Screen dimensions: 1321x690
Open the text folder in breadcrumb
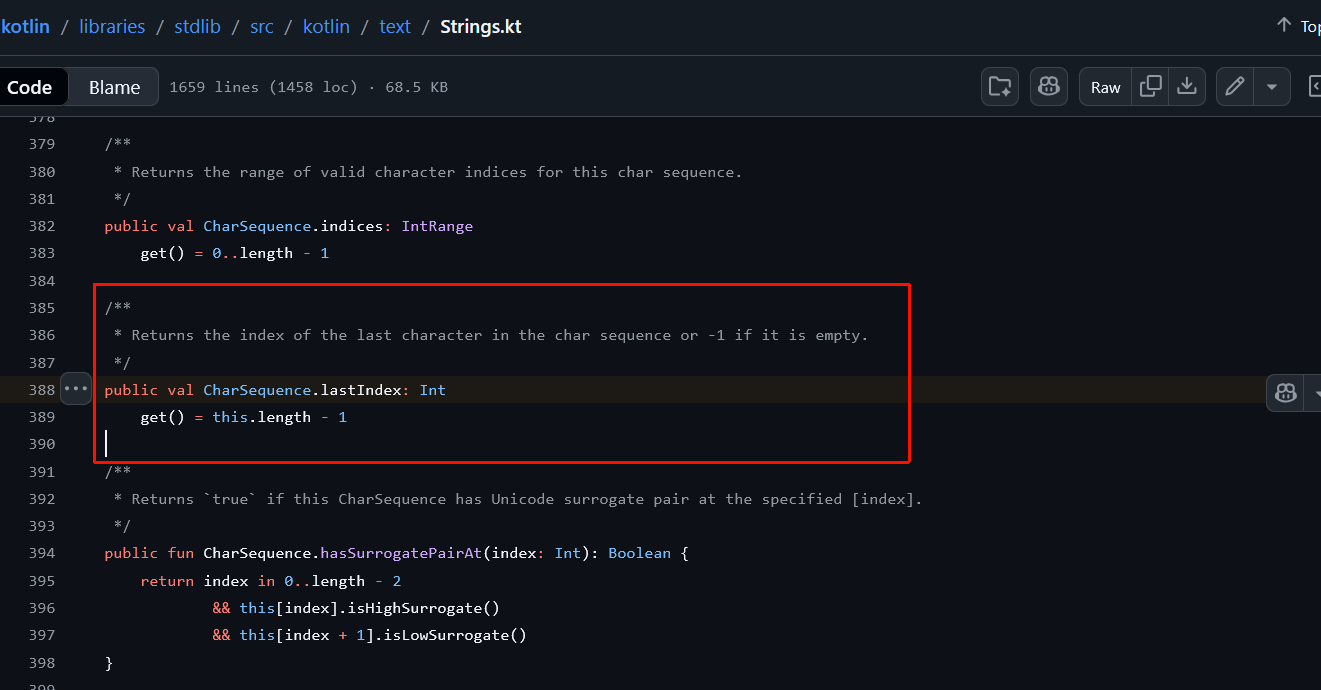(395, 27)
